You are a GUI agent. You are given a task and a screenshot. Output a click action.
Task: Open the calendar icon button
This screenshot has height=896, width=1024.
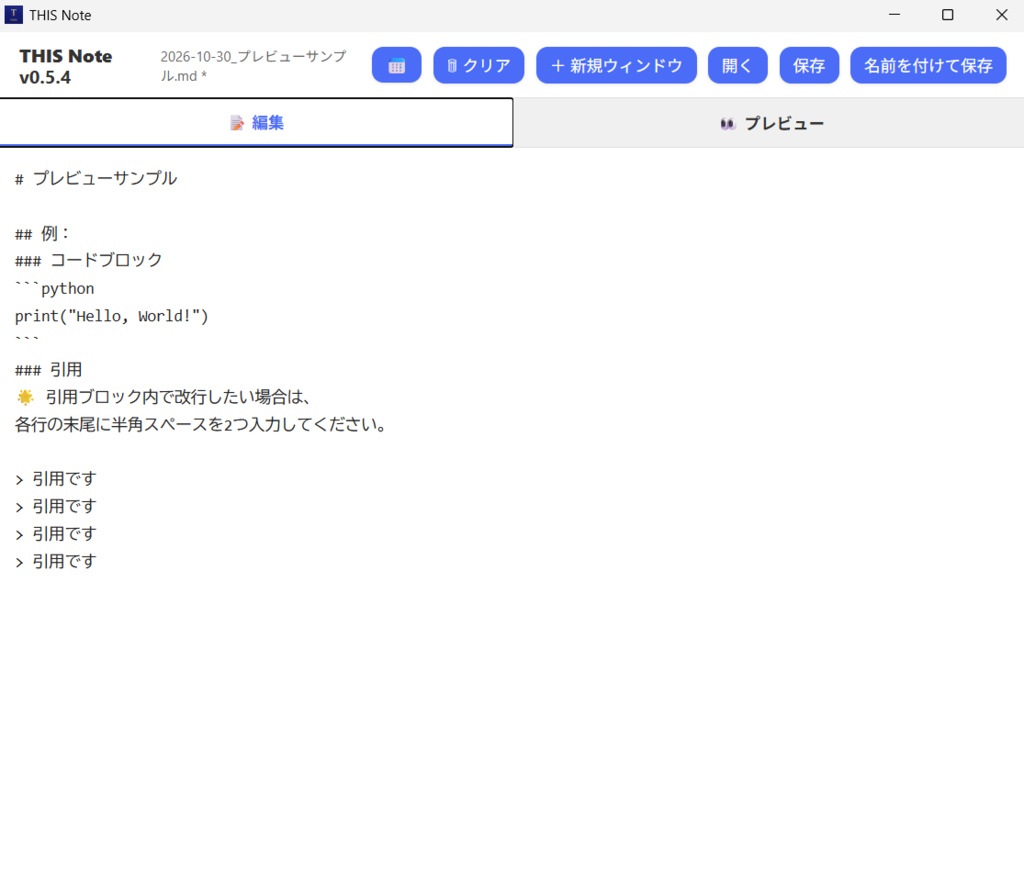(396, 65)
